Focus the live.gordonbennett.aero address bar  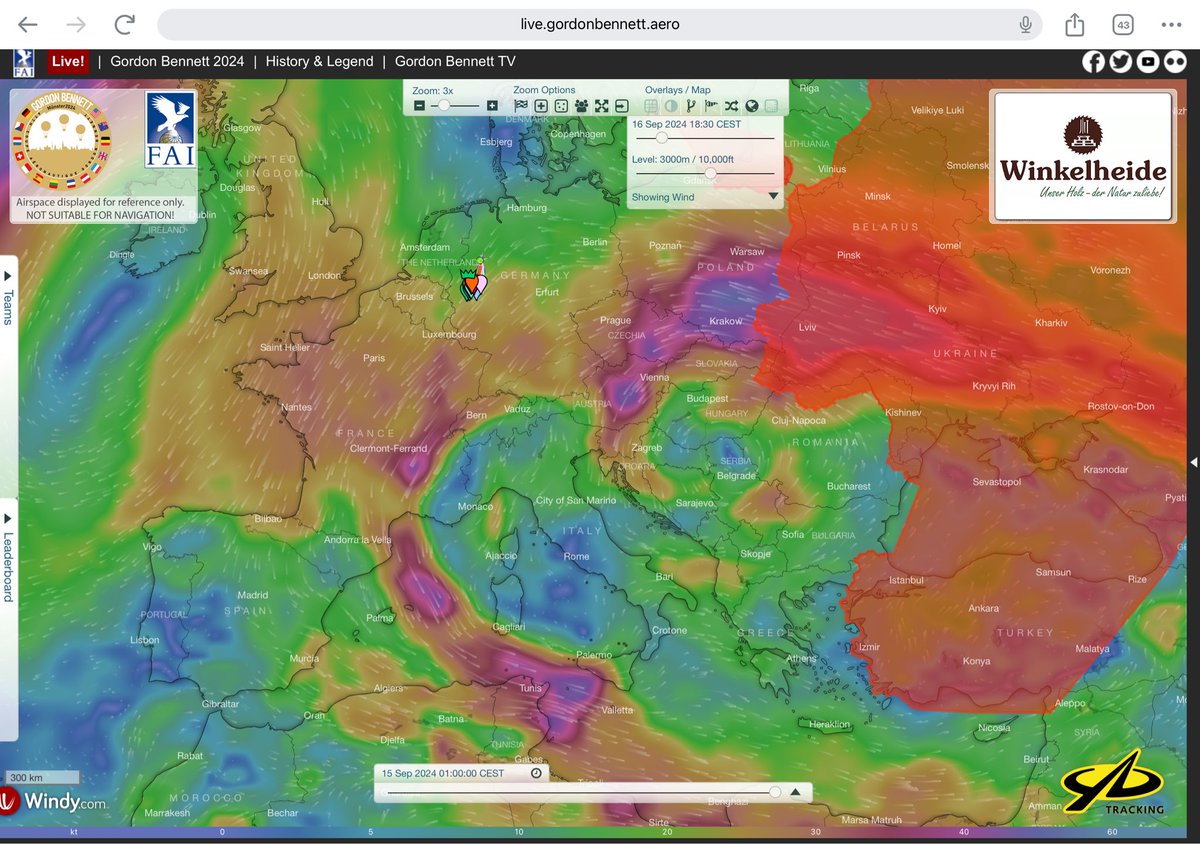(x=600, y=24)
